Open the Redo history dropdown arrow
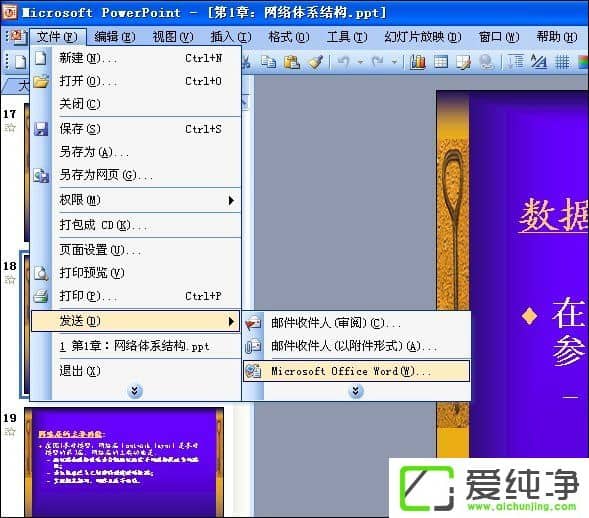This screenshot has height=518, width=589. 394,62
